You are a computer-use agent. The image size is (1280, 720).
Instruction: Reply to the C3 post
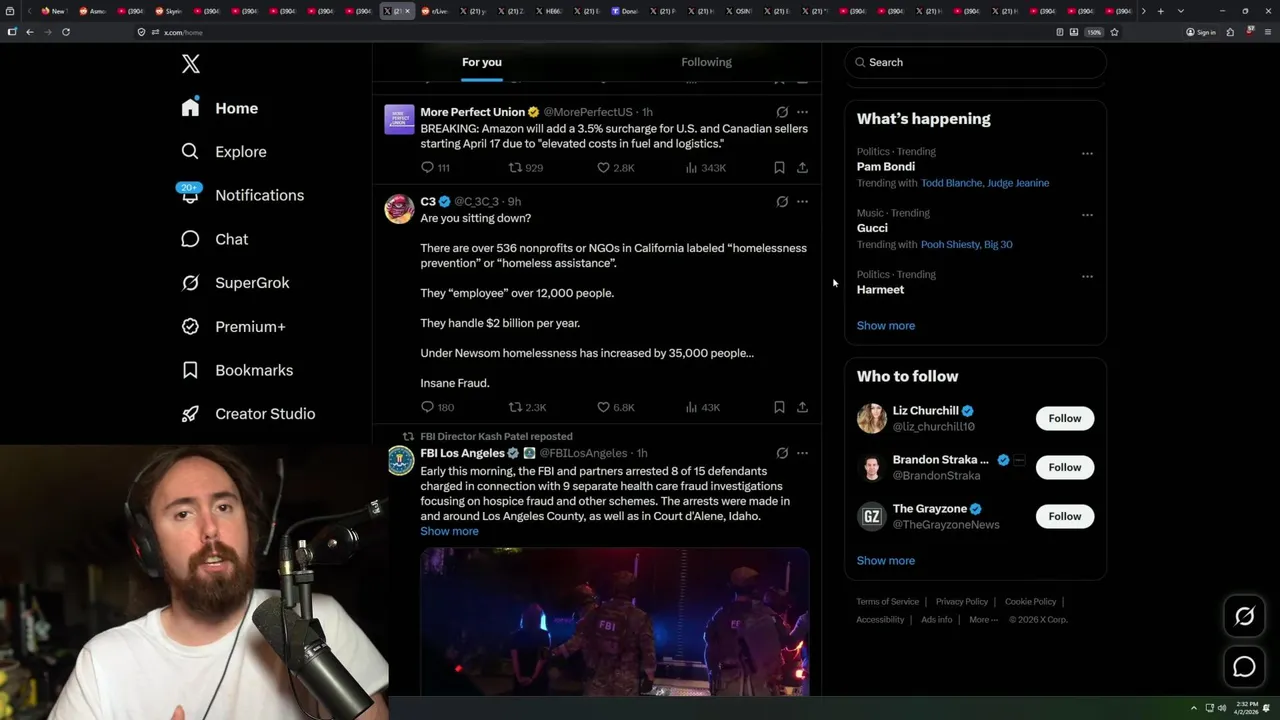pos(437,407)
